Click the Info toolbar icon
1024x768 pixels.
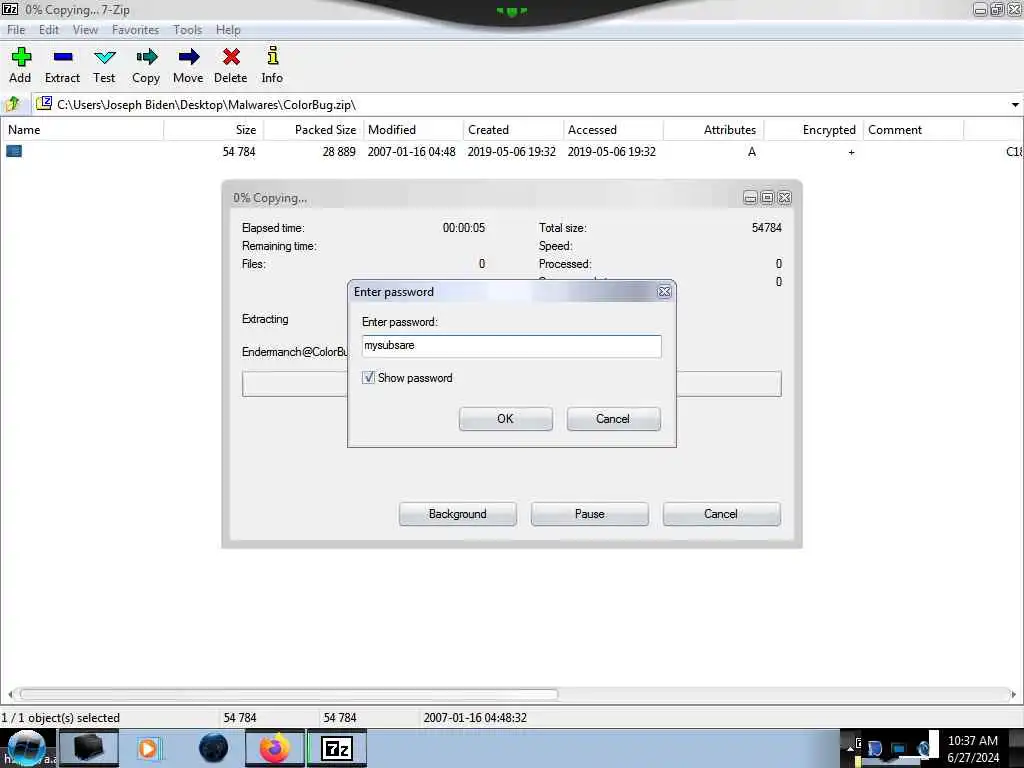click(273, 56)
